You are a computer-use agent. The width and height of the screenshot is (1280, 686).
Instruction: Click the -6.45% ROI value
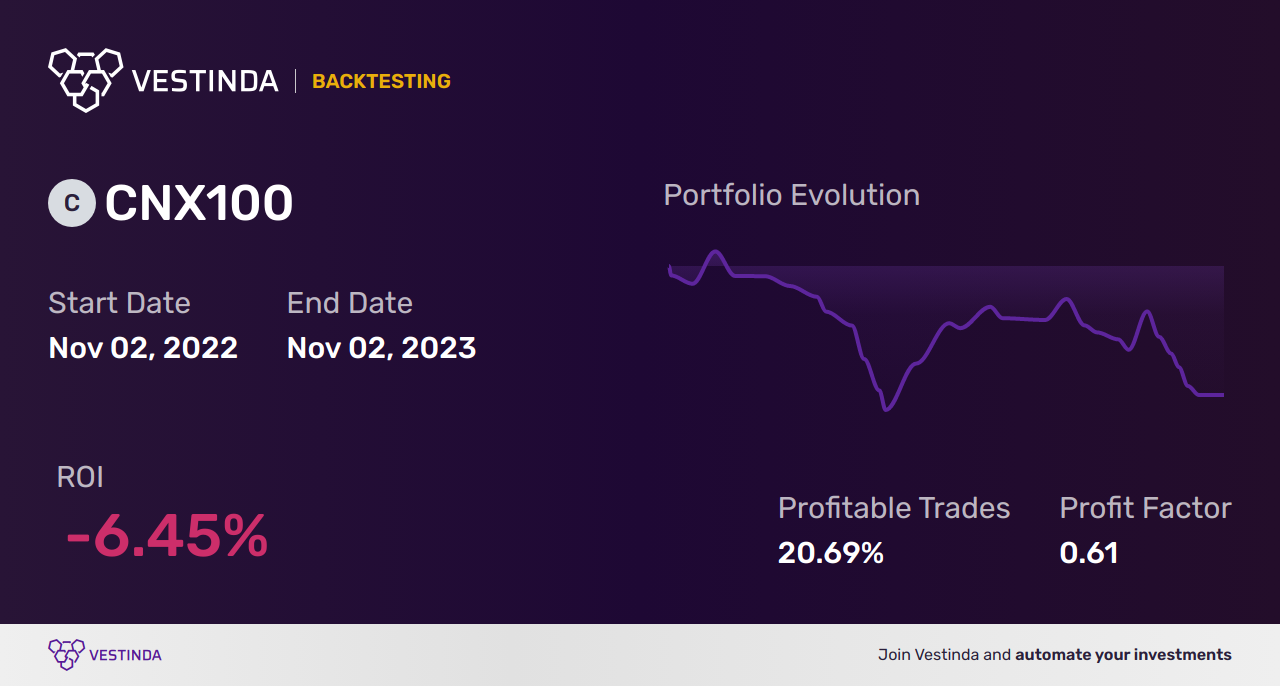[x=166, y=536]
